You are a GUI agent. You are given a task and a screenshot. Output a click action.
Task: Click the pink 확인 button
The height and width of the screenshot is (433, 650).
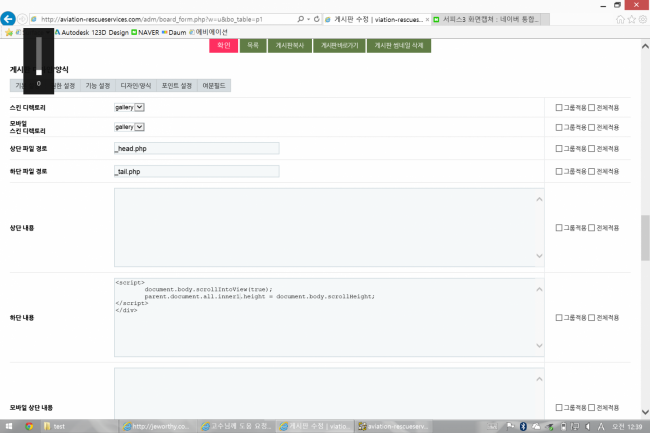223,46
